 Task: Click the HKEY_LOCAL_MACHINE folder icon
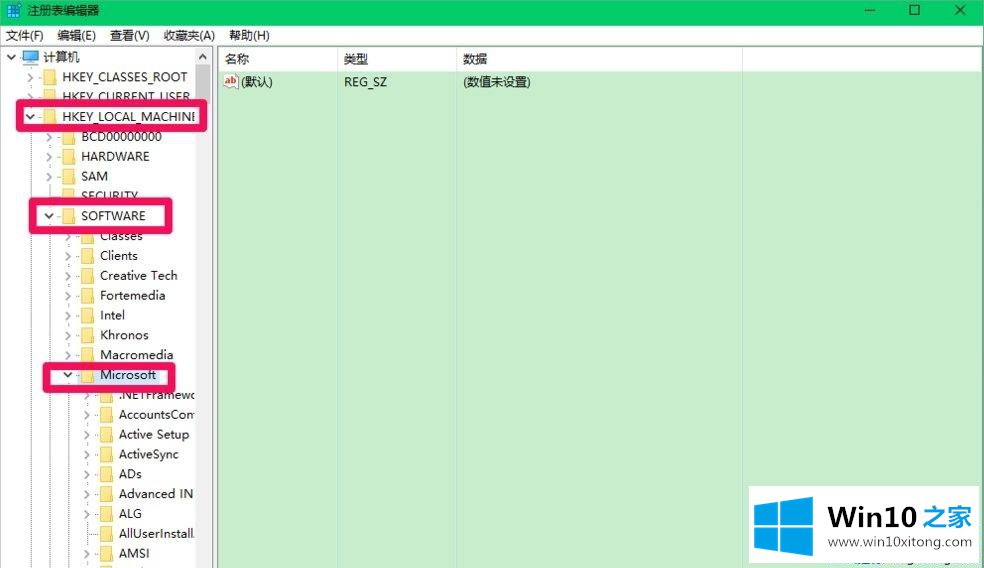[x=49, y=117]
